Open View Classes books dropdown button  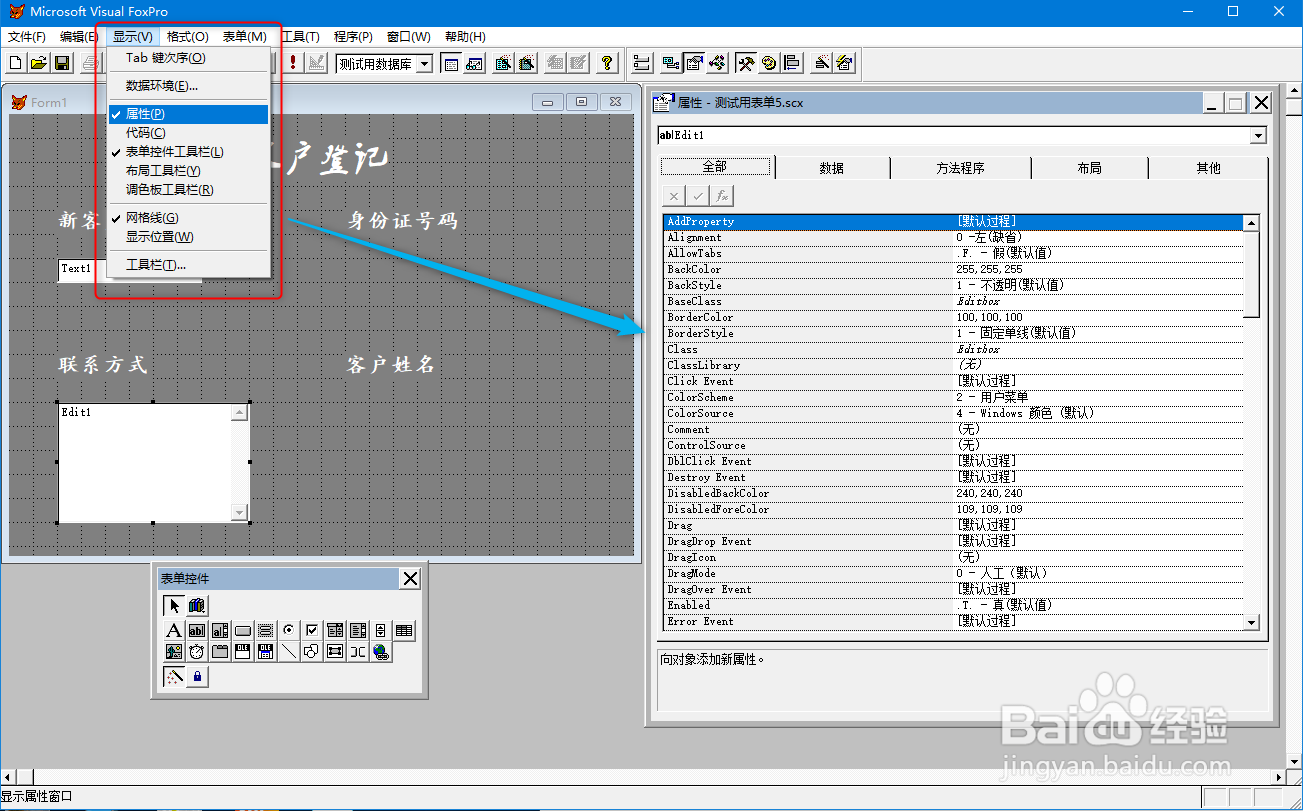[x=198, y=605]
